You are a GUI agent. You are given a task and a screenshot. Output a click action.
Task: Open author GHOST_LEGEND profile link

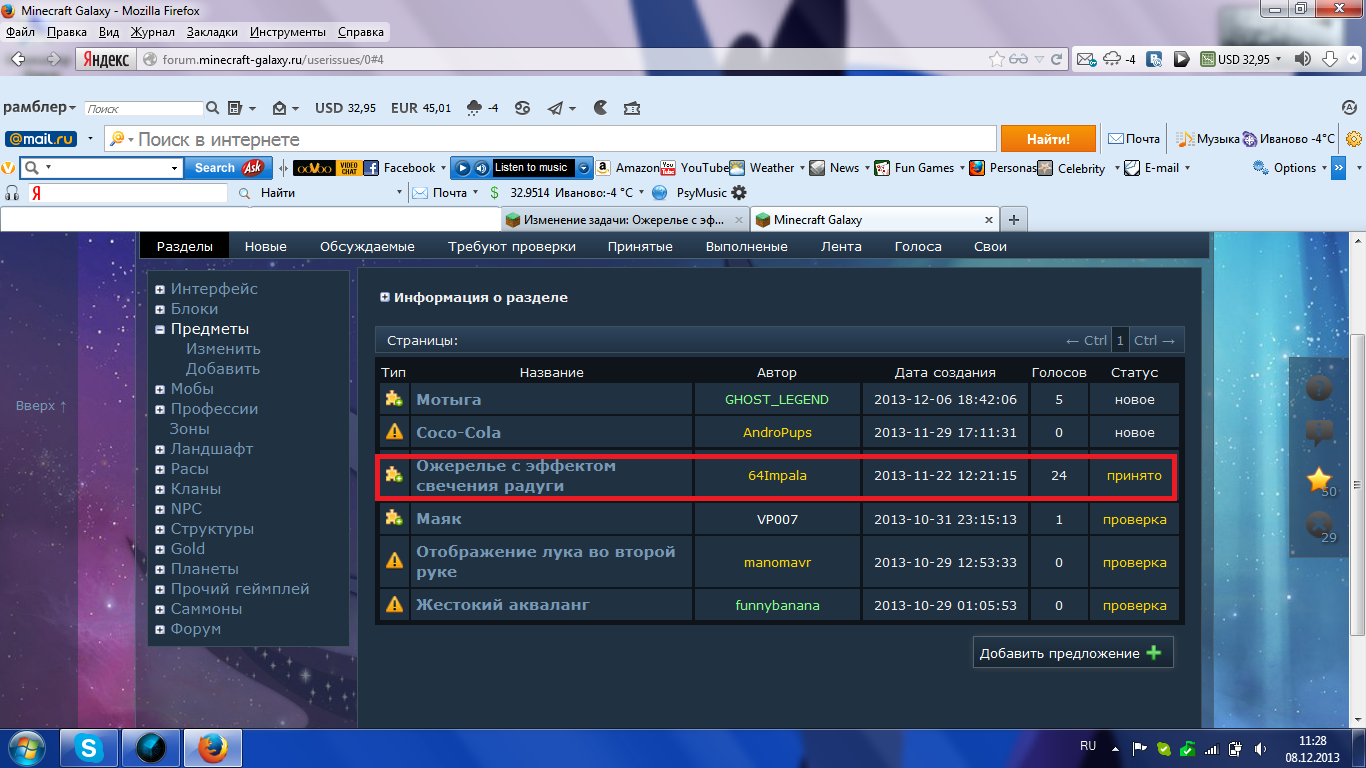tap(777, 399)
